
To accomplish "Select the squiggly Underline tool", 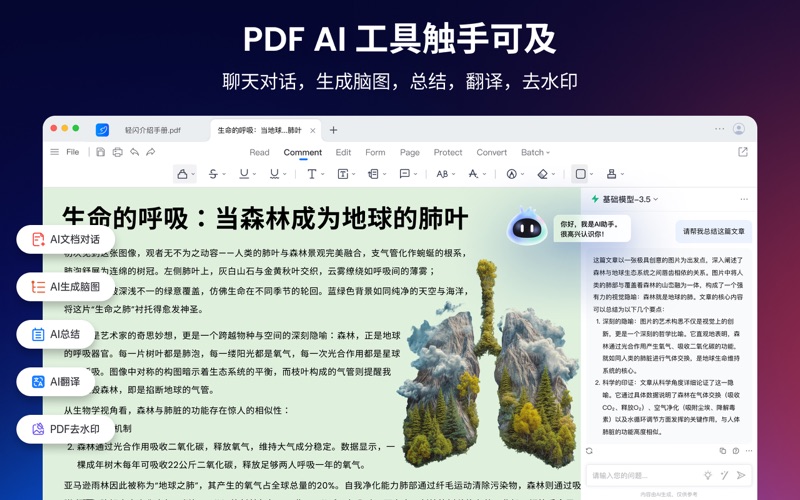I will pyautogui.click(x=274, y=174).
